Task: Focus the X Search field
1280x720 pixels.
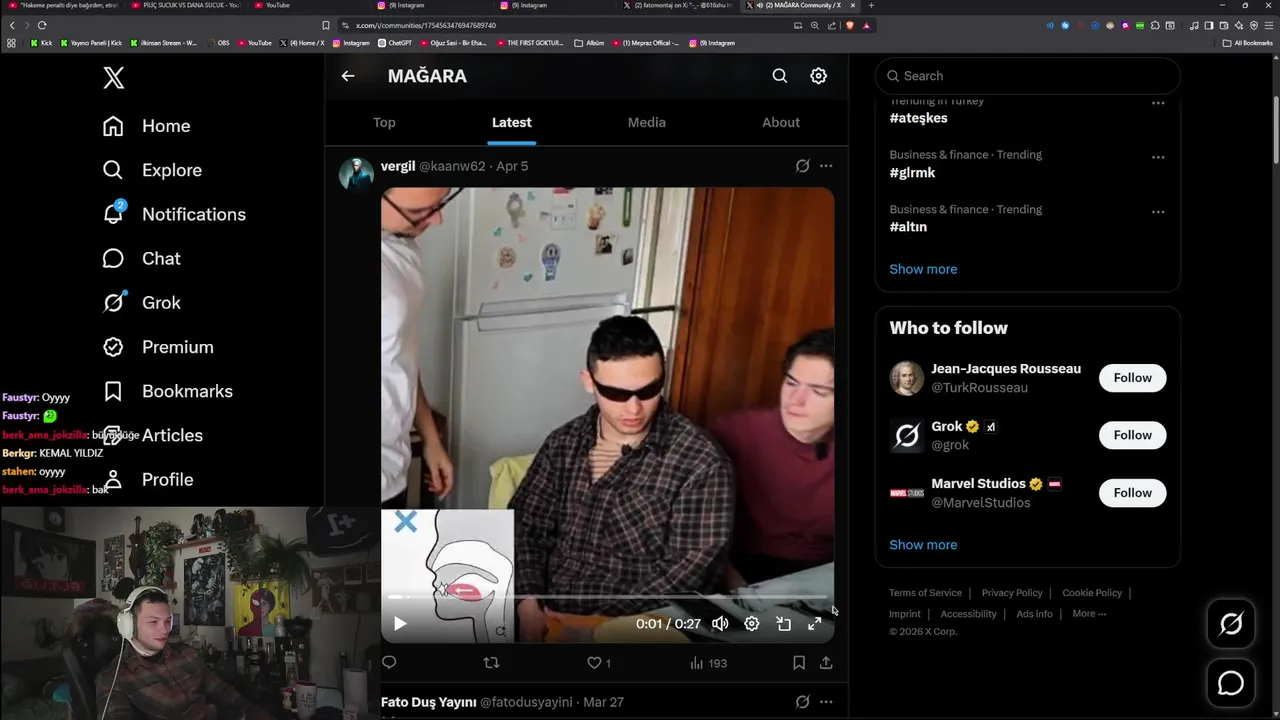Action: (1028, 76)
